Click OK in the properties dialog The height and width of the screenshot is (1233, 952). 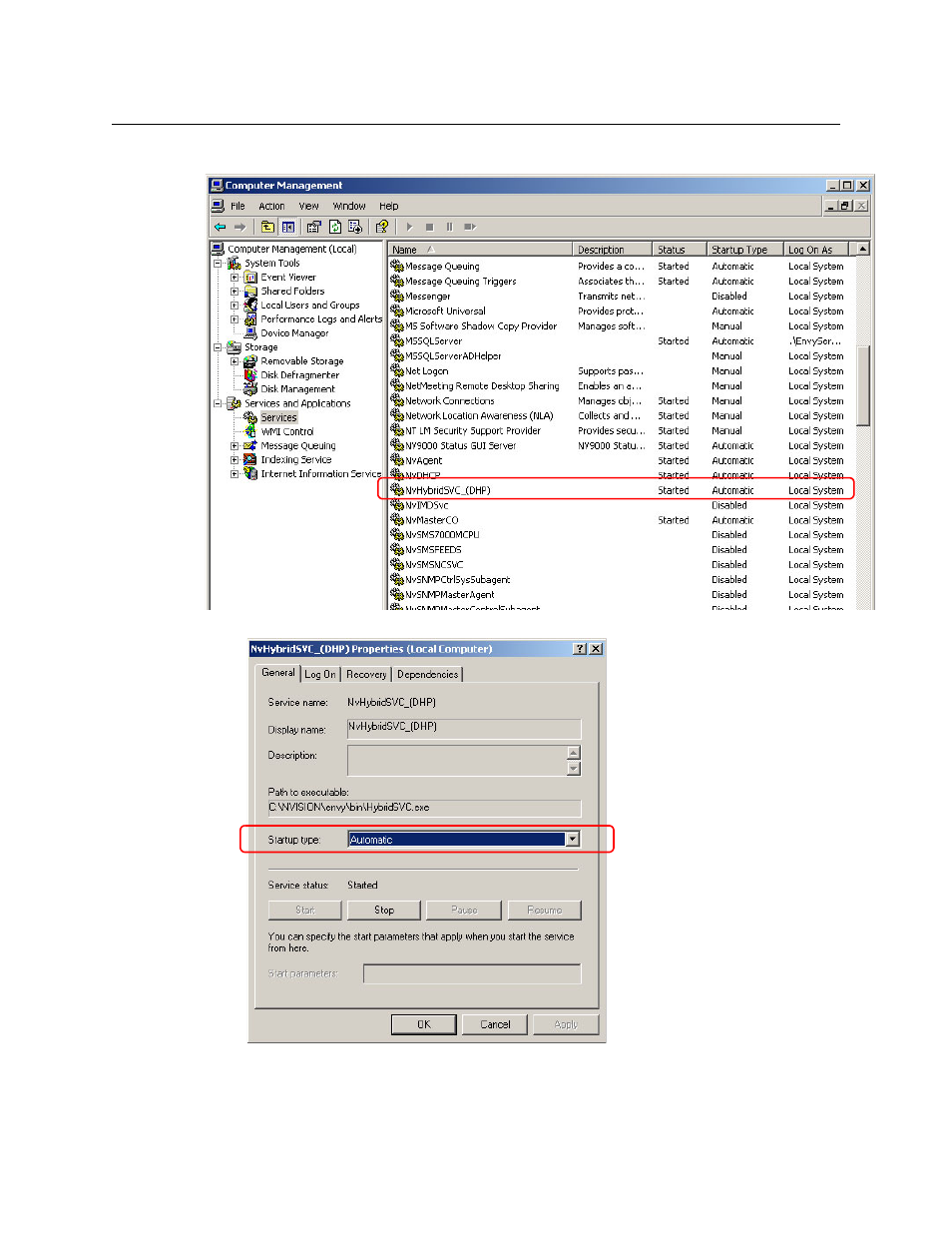pos(424,1024)
